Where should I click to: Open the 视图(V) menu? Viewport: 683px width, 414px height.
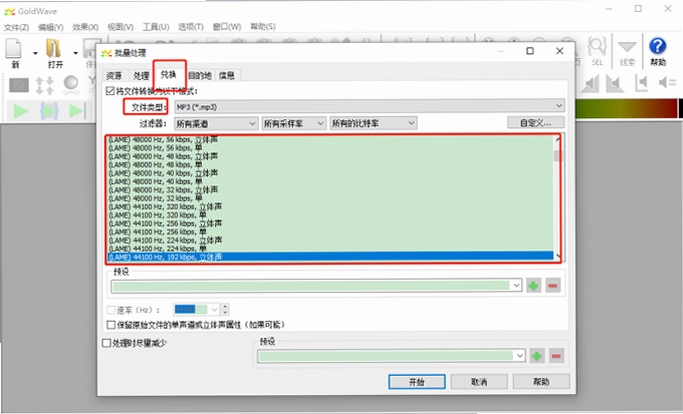point(121,27)
